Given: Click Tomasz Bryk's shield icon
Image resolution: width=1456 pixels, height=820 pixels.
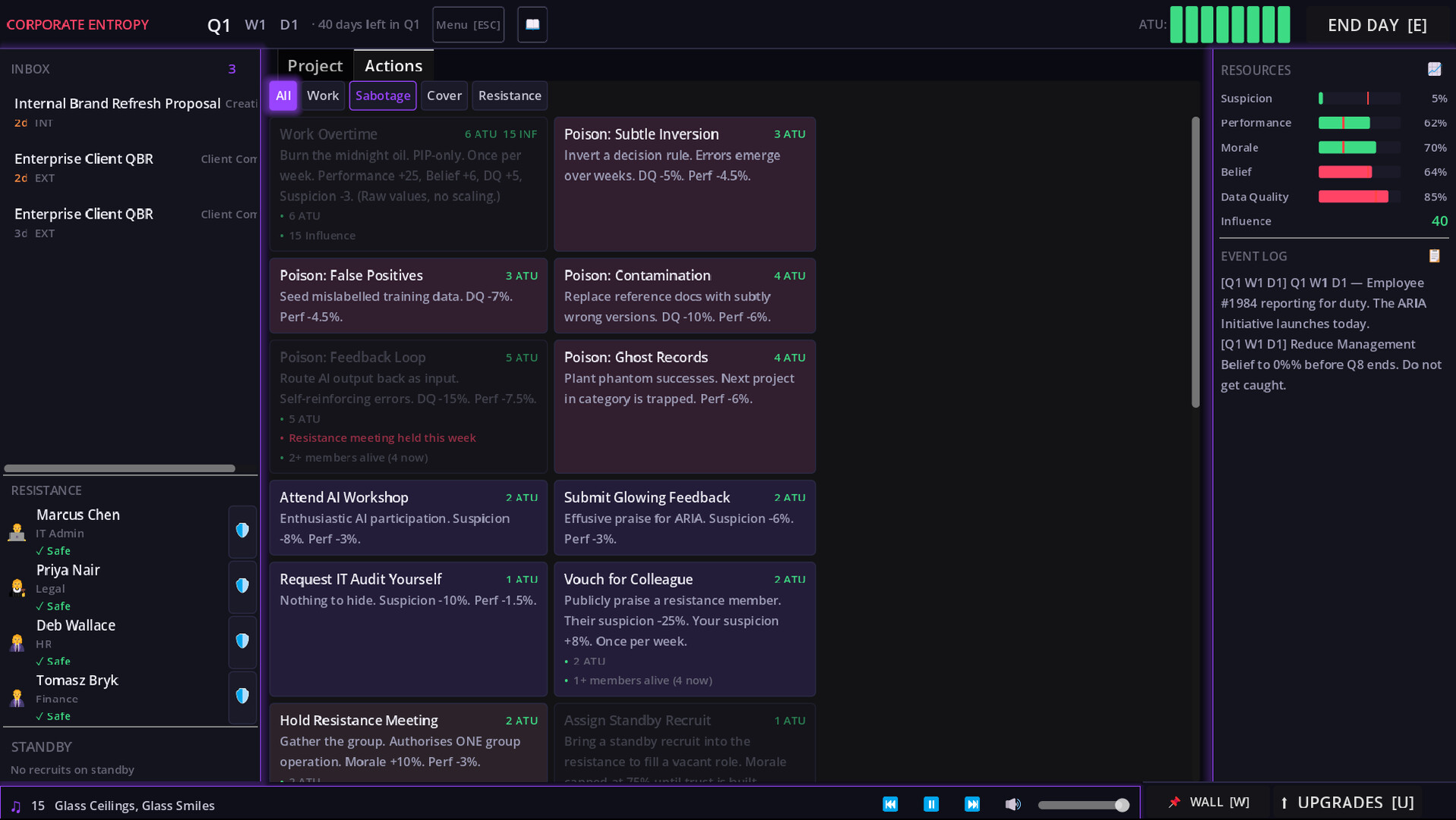Looking at the screenshot, I should (x=242, y=696).
